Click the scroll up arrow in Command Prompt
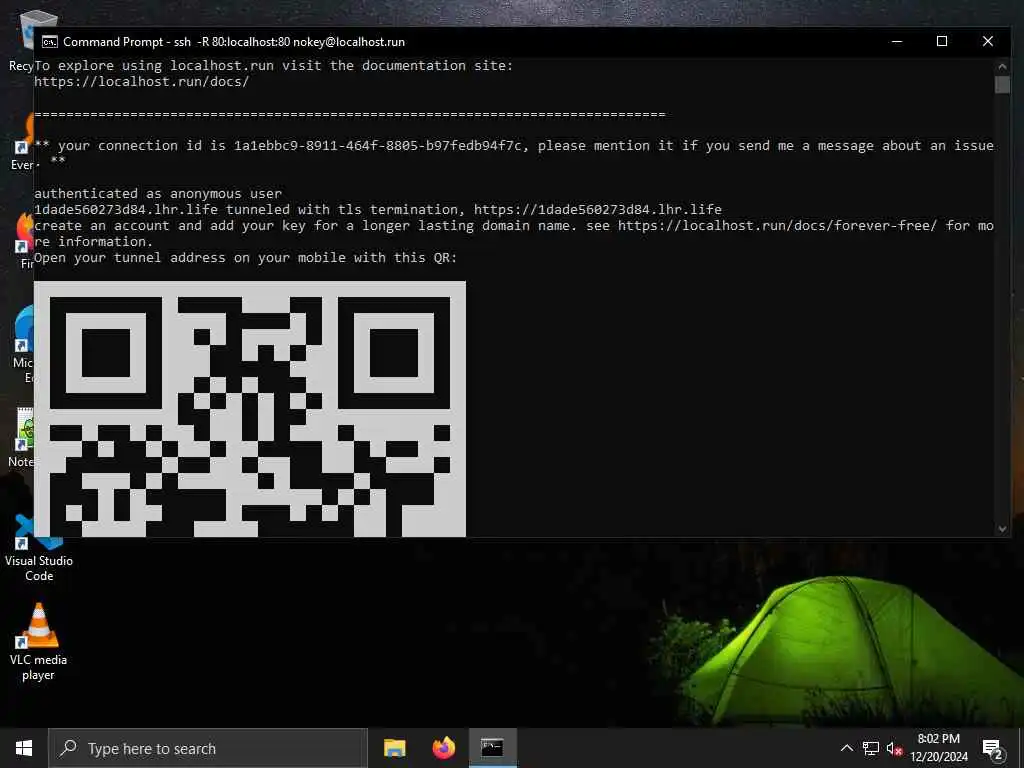1024x768 pixels. 1002,66
